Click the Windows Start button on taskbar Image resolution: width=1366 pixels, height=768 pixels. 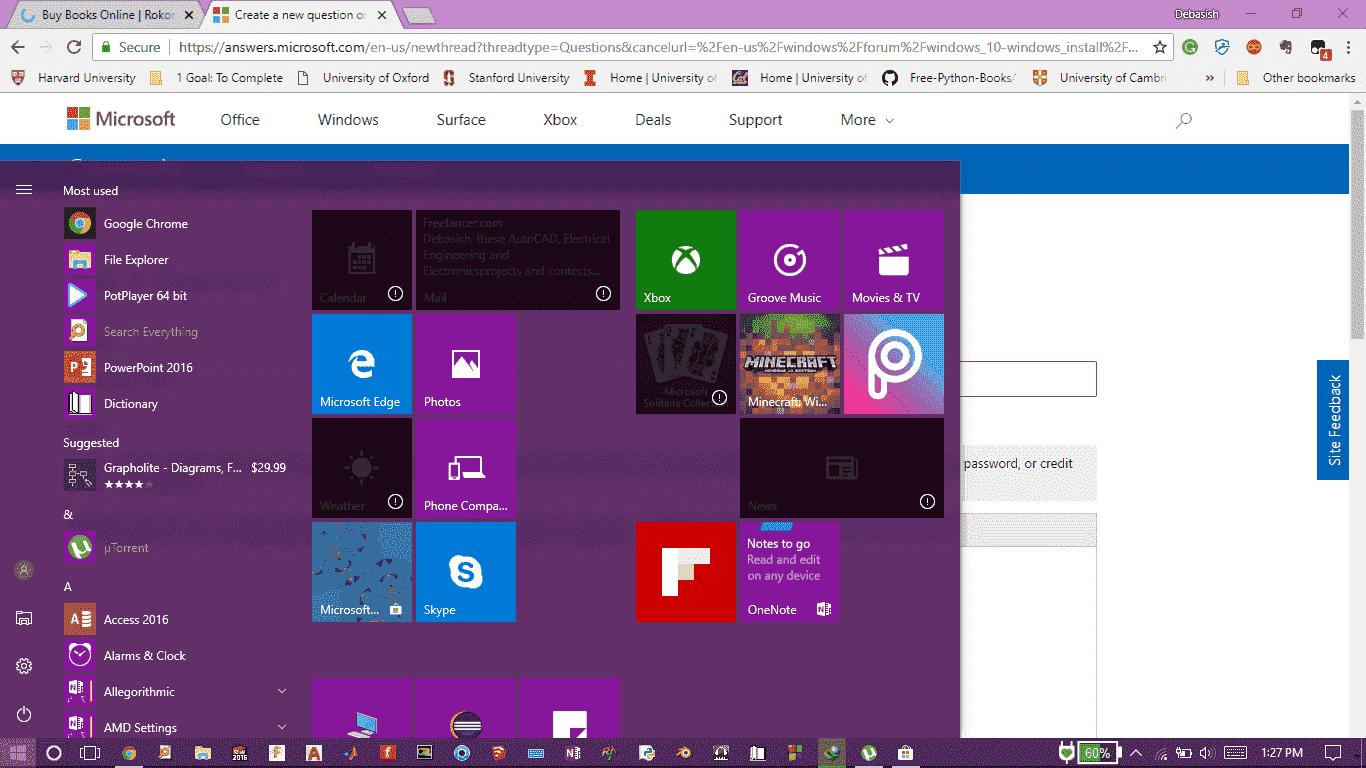18,753
